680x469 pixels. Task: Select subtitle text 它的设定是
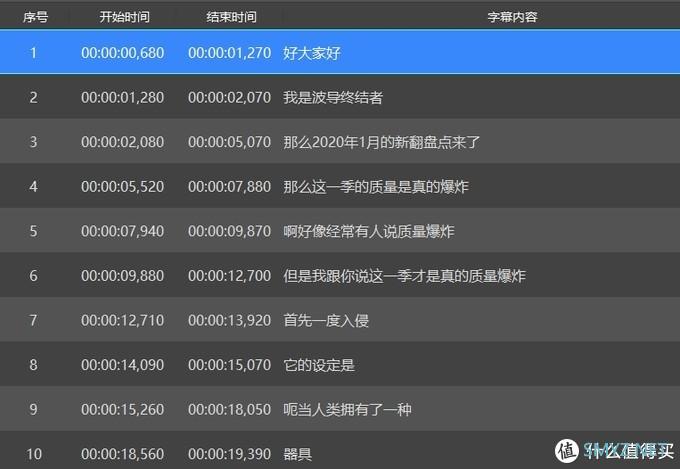tap(319, 365)
